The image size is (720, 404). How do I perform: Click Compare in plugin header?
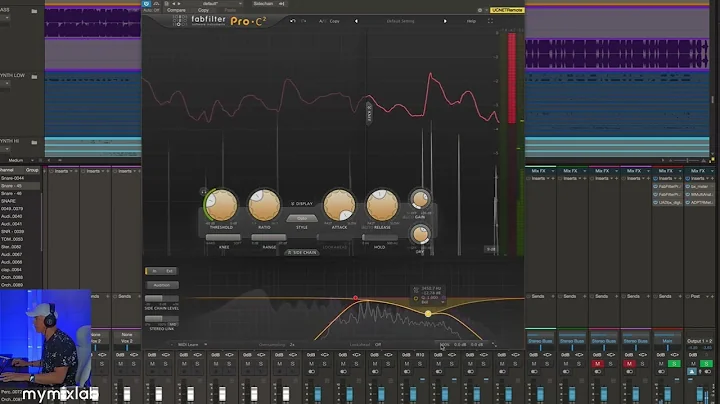coord(176,10)
